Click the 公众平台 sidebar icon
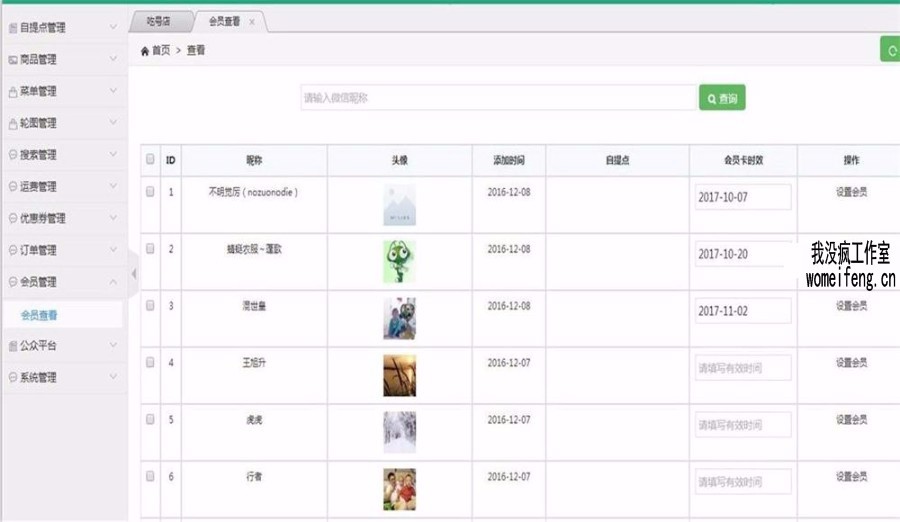 point(13,346)
